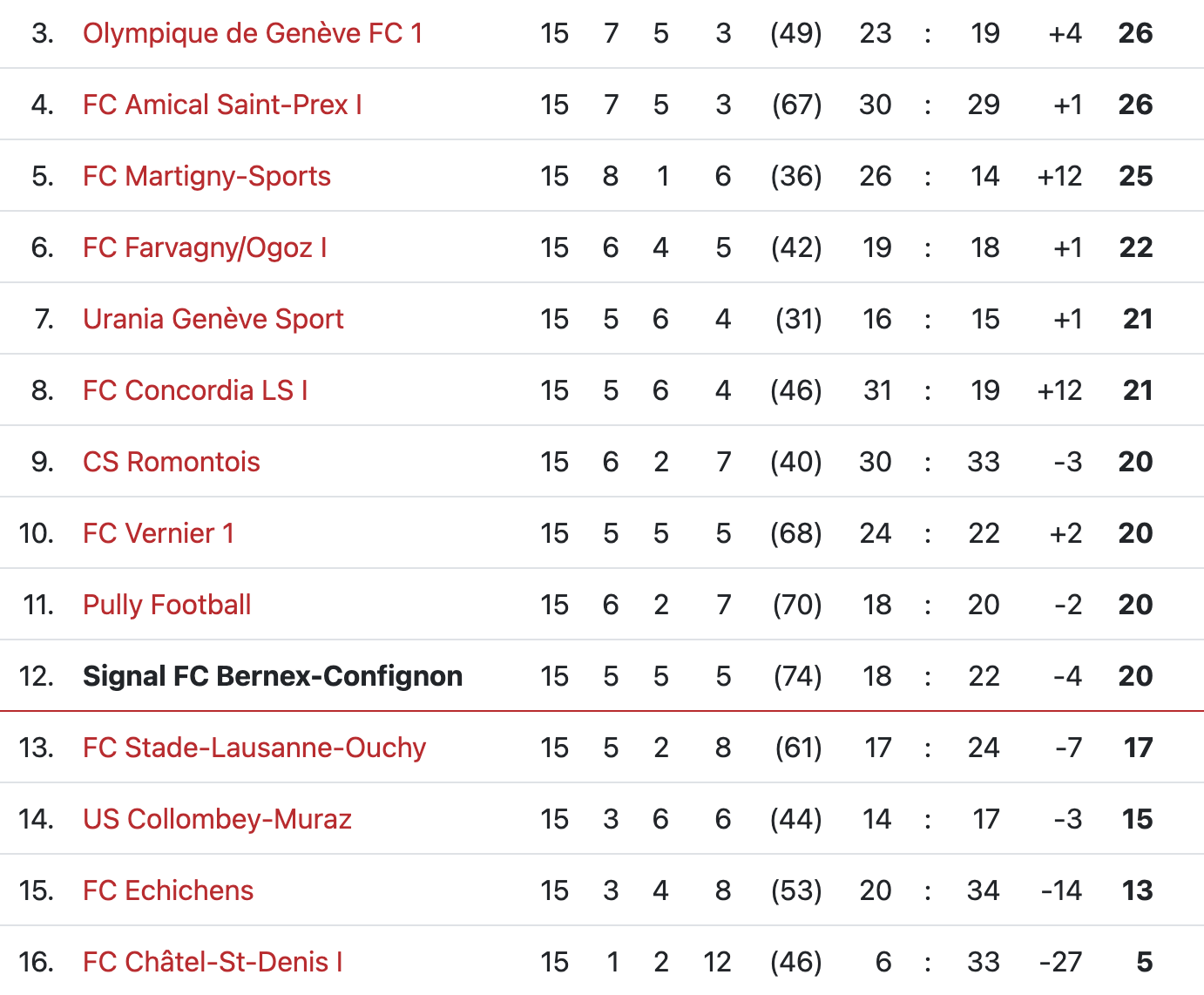1204x995 pixels.
Task: Open the CS Romontois team link
Action: pyautogui.click(x=172, y=462)
